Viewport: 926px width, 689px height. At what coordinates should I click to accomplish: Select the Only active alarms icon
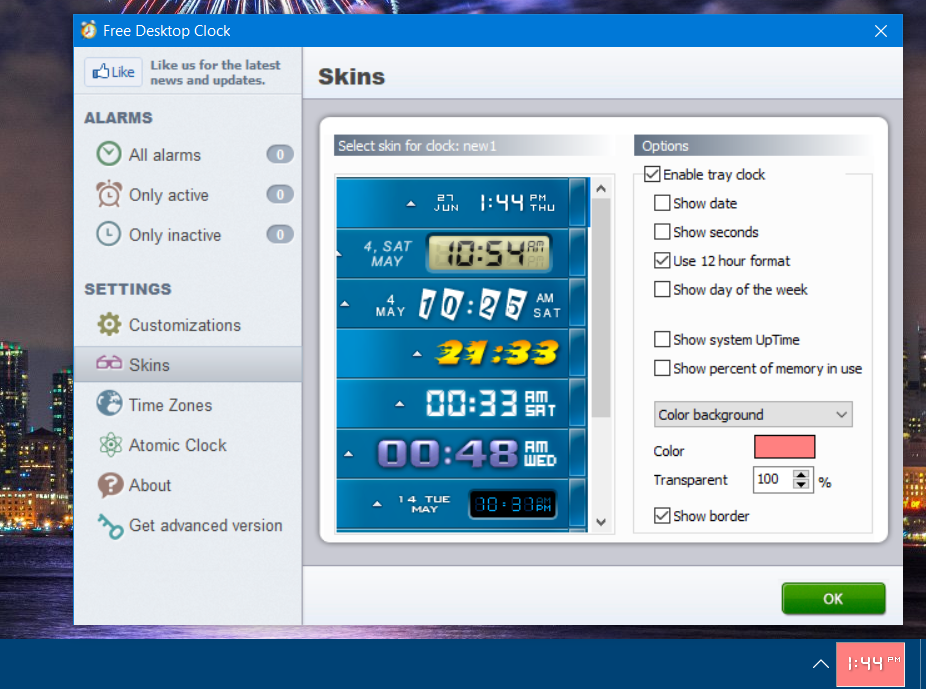pyautogui.click(x=107, y=194)
